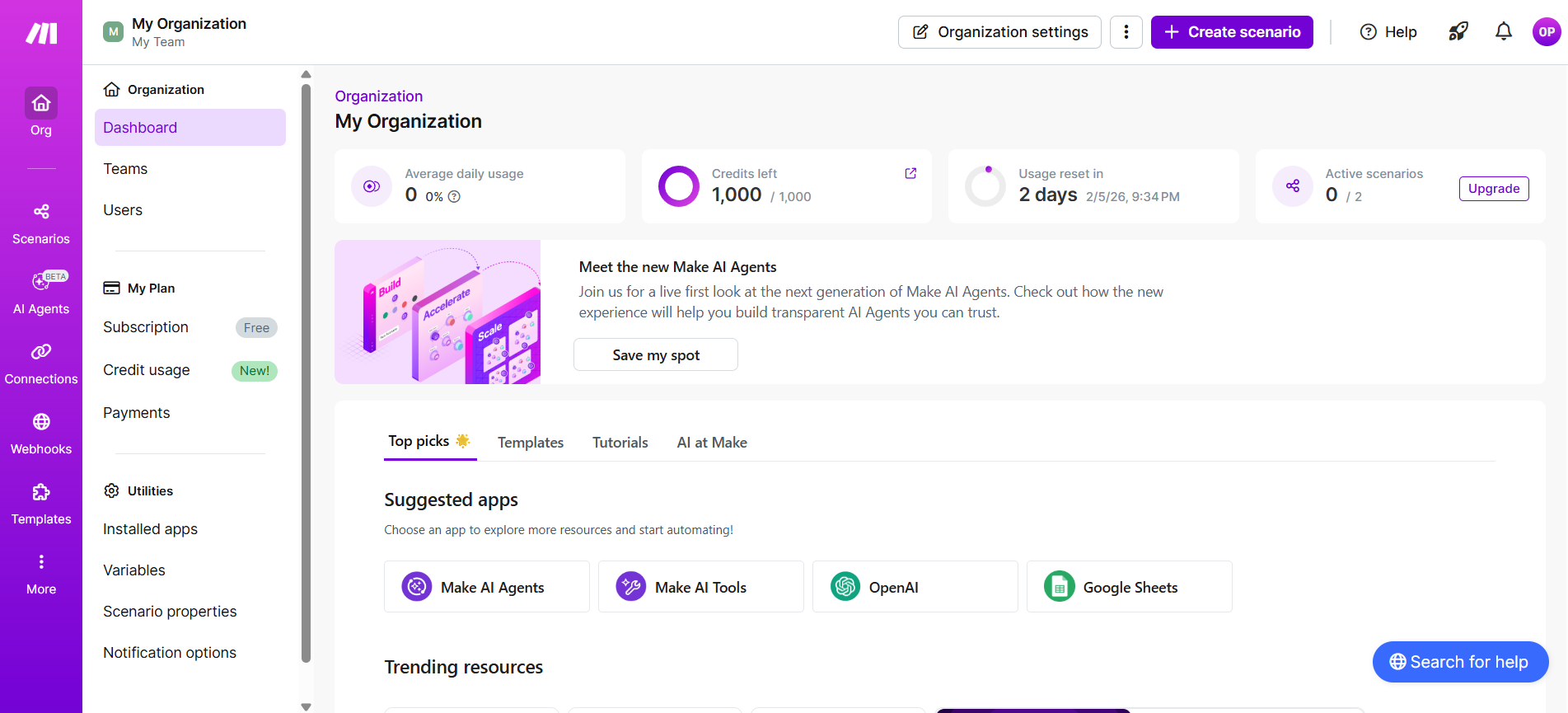Click the info icon beside 0% usage
The width and height of the screenshot is (1568, 713).
click(454, 197)
